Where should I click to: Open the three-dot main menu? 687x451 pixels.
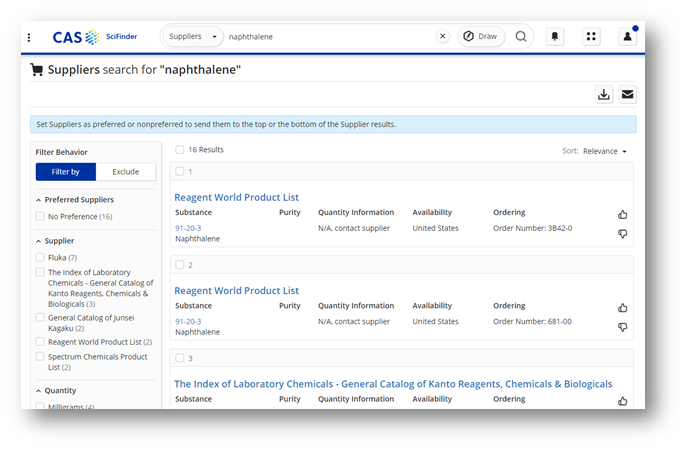(29, 37)
